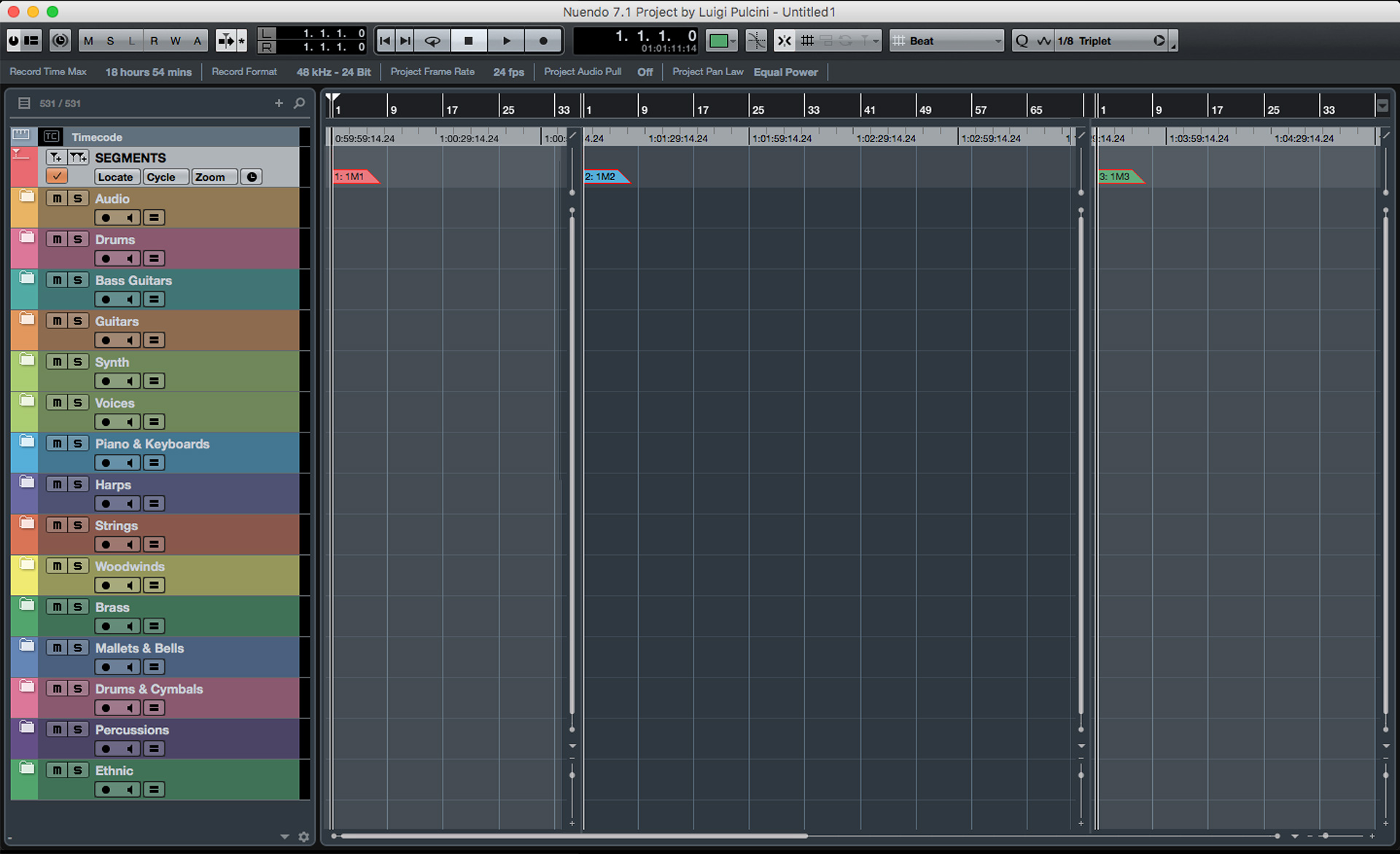
Task: Click the add track plus icon
Action: [279, 104]
